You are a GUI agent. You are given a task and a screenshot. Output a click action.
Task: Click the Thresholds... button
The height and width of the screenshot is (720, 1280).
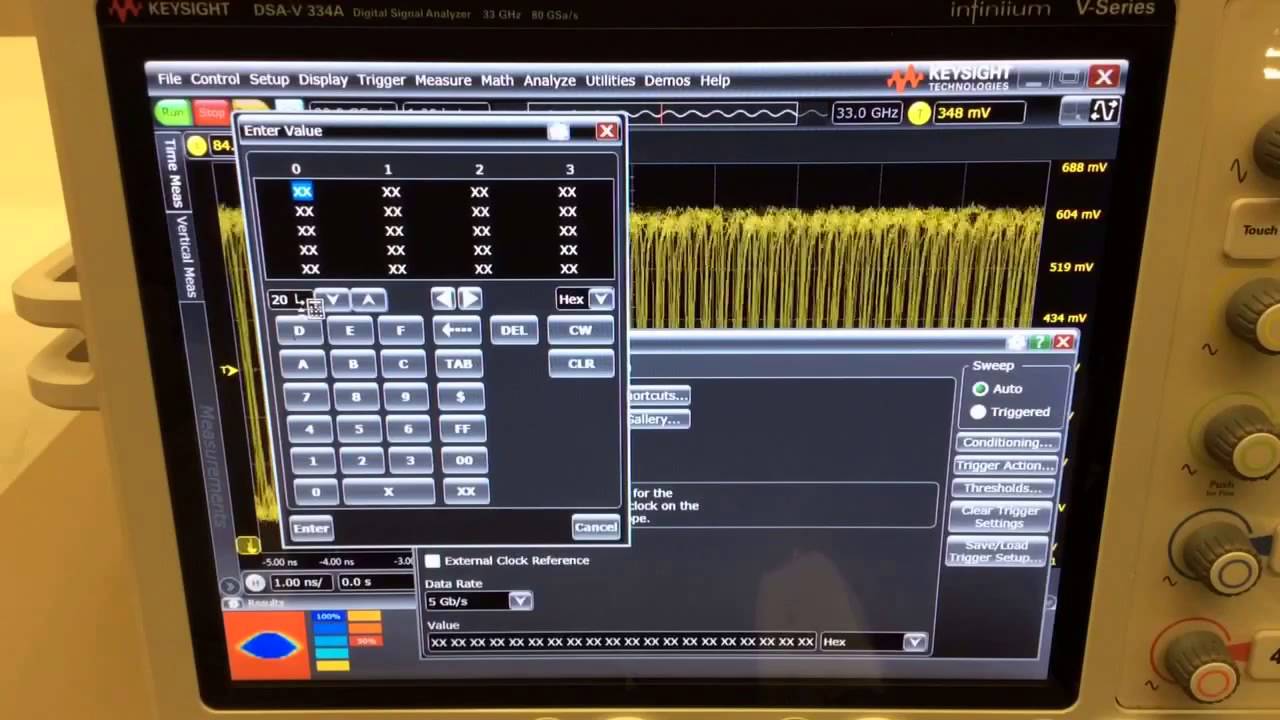coord(1002,488)
